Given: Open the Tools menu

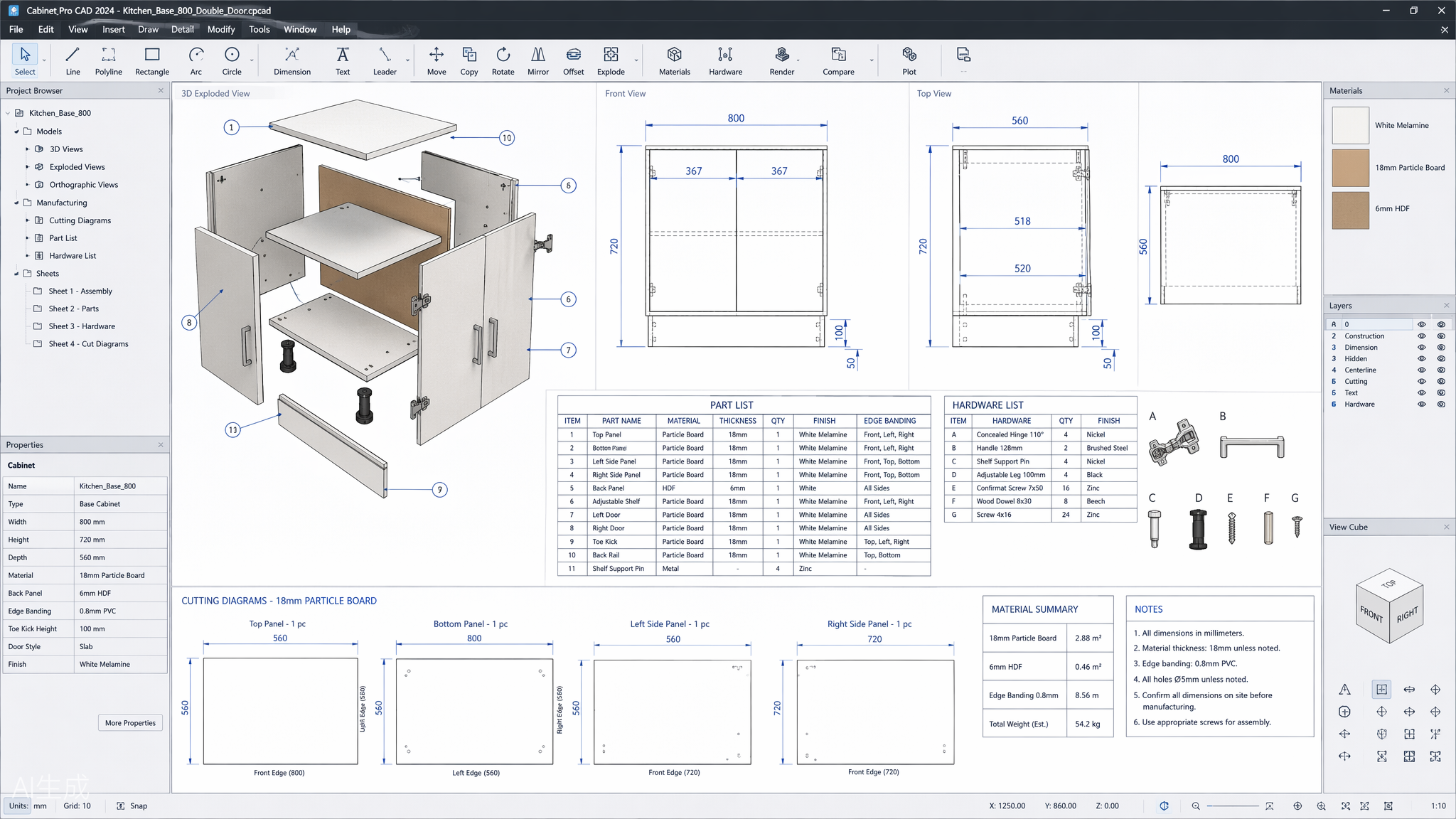Looking at the screenshot, I should point(259,29).
